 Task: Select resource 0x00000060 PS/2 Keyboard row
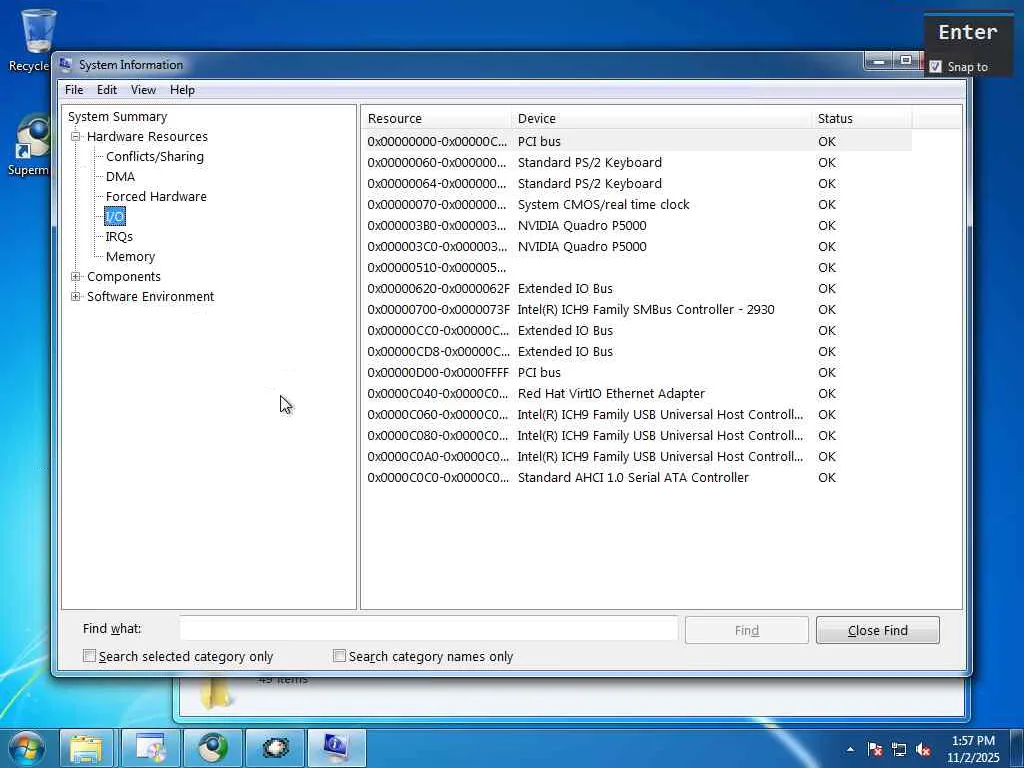637,163
